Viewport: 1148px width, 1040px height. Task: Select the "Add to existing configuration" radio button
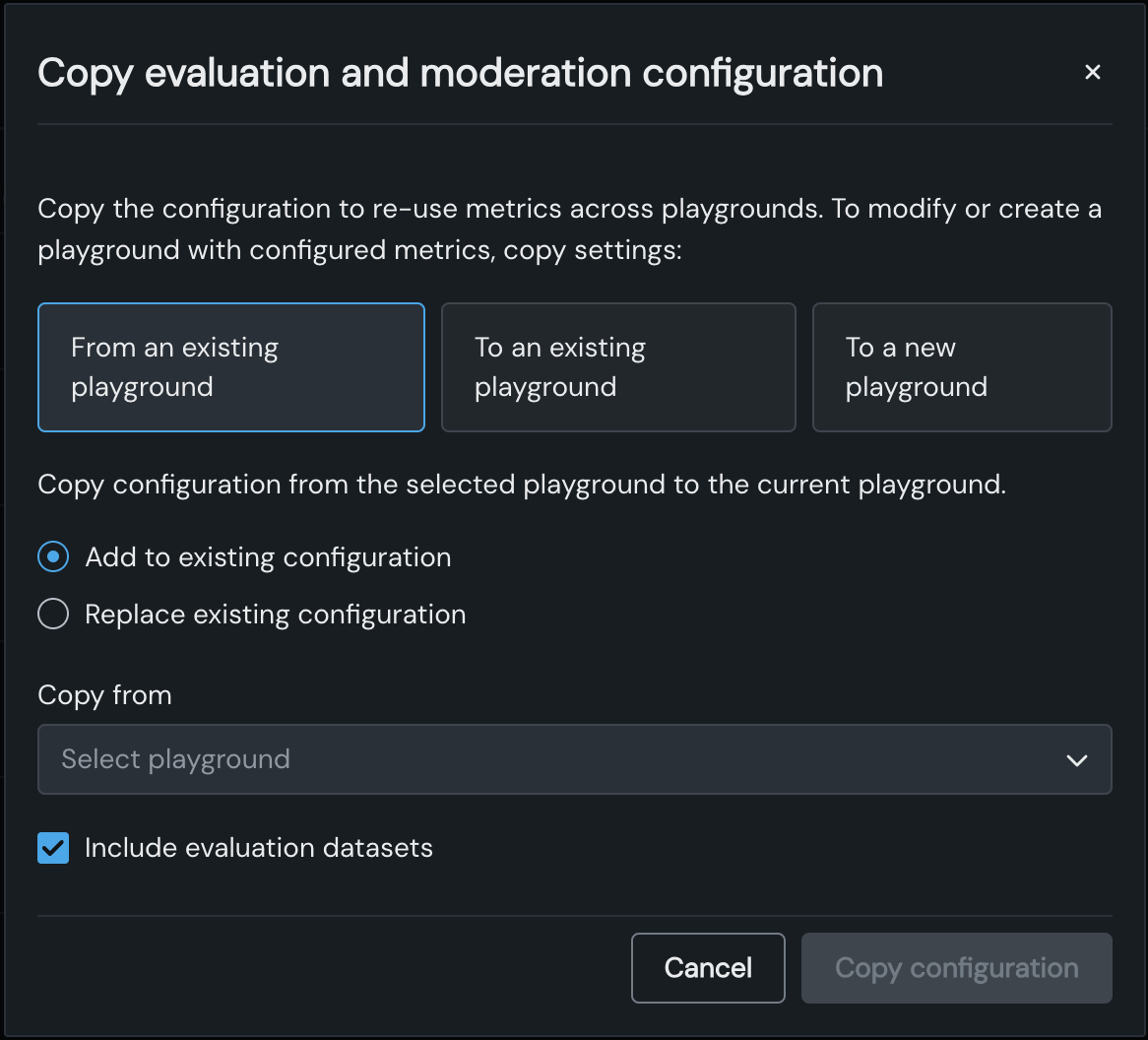click(53, 557)
